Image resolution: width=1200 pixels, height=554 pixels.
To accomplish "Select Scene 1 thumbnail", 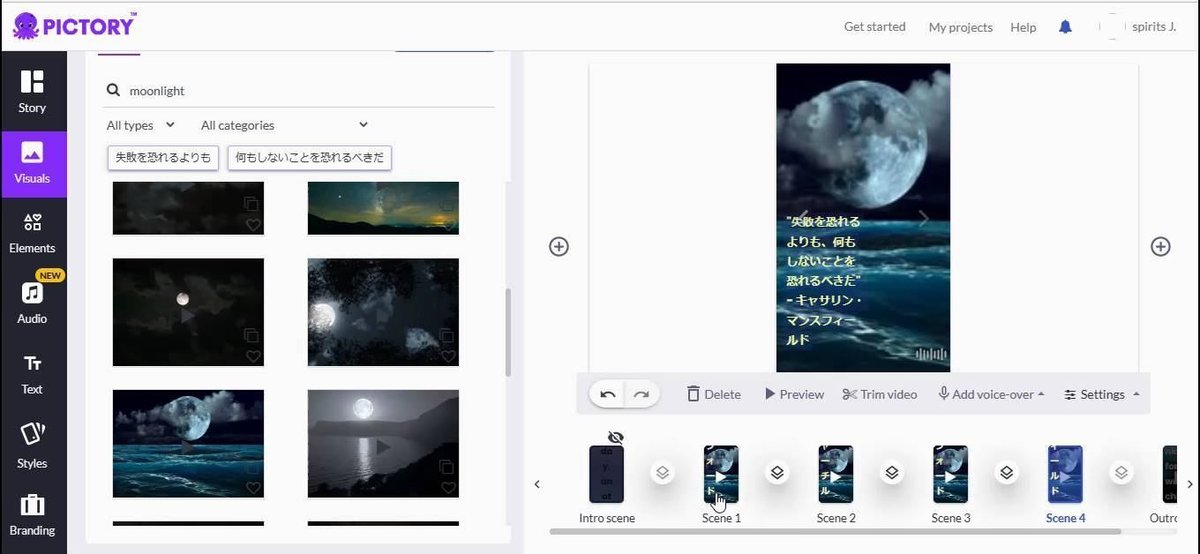I will tap(721, 474).
